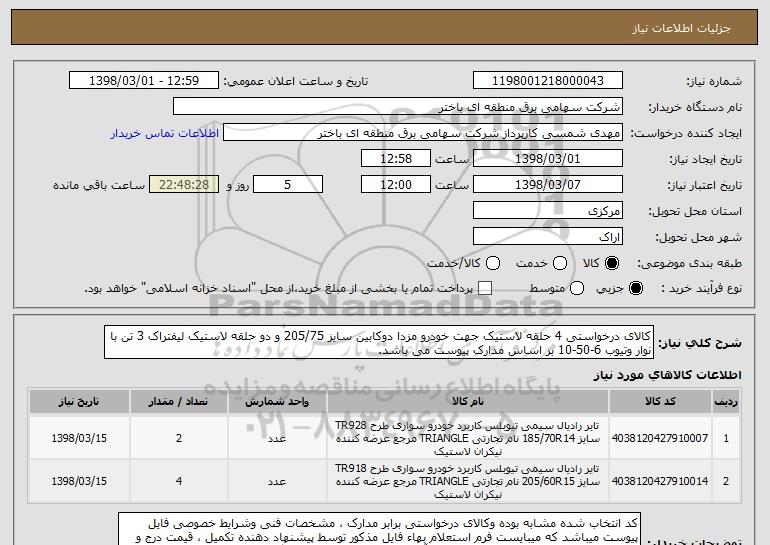Click the اطلاعات کالاهای مورد نیاز section heading
Screen dimensions: 770x545
[668, 375]
